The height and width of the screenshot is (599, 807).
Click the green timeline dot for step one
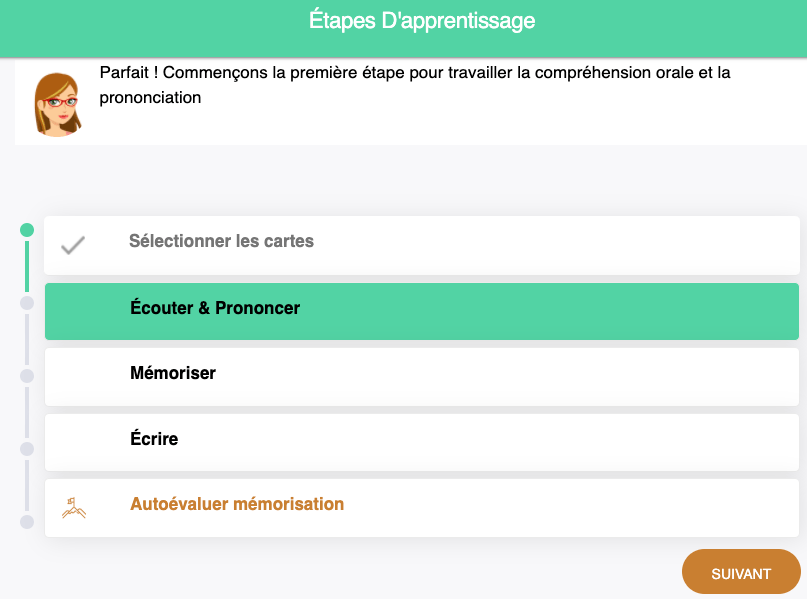[x=27, y=230]
